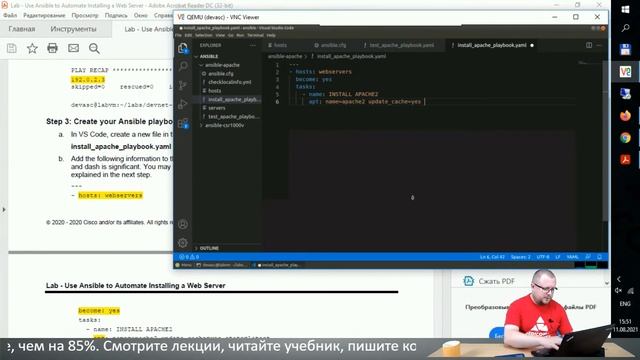Click the errors and warnings status indicator
This screenshot has height=360, width=640.
(189, 257)
